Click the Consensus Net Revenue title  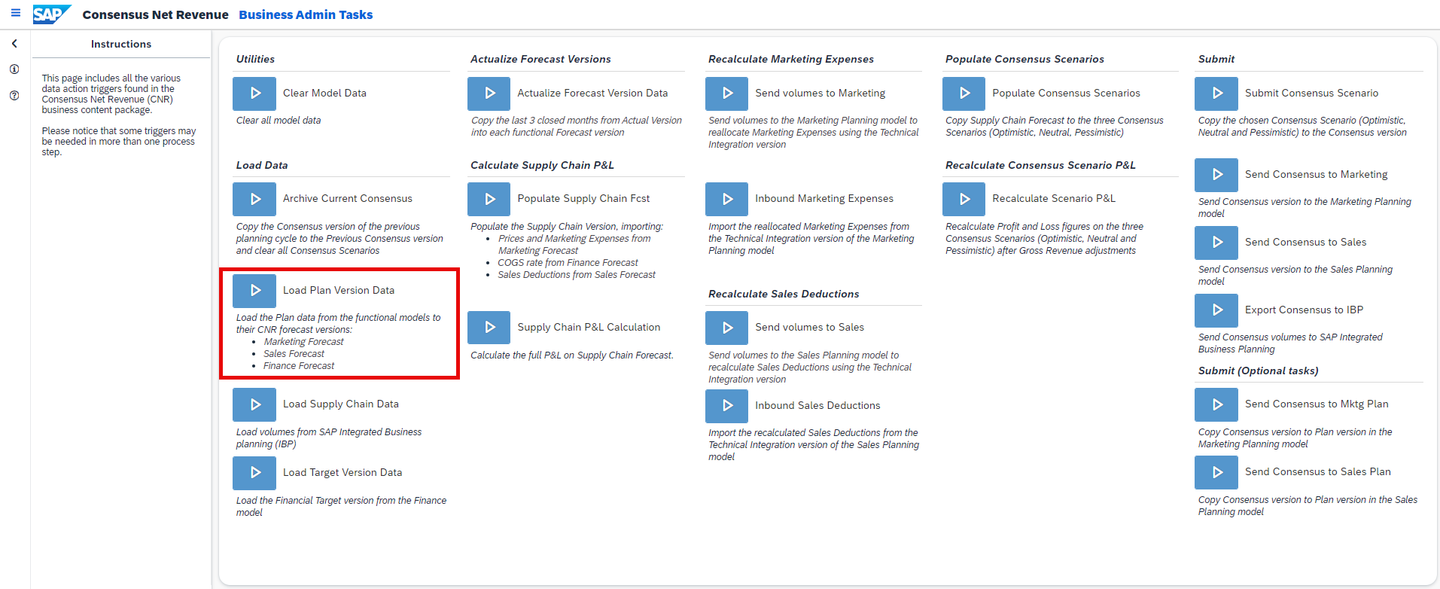click(x=155, y=15)
